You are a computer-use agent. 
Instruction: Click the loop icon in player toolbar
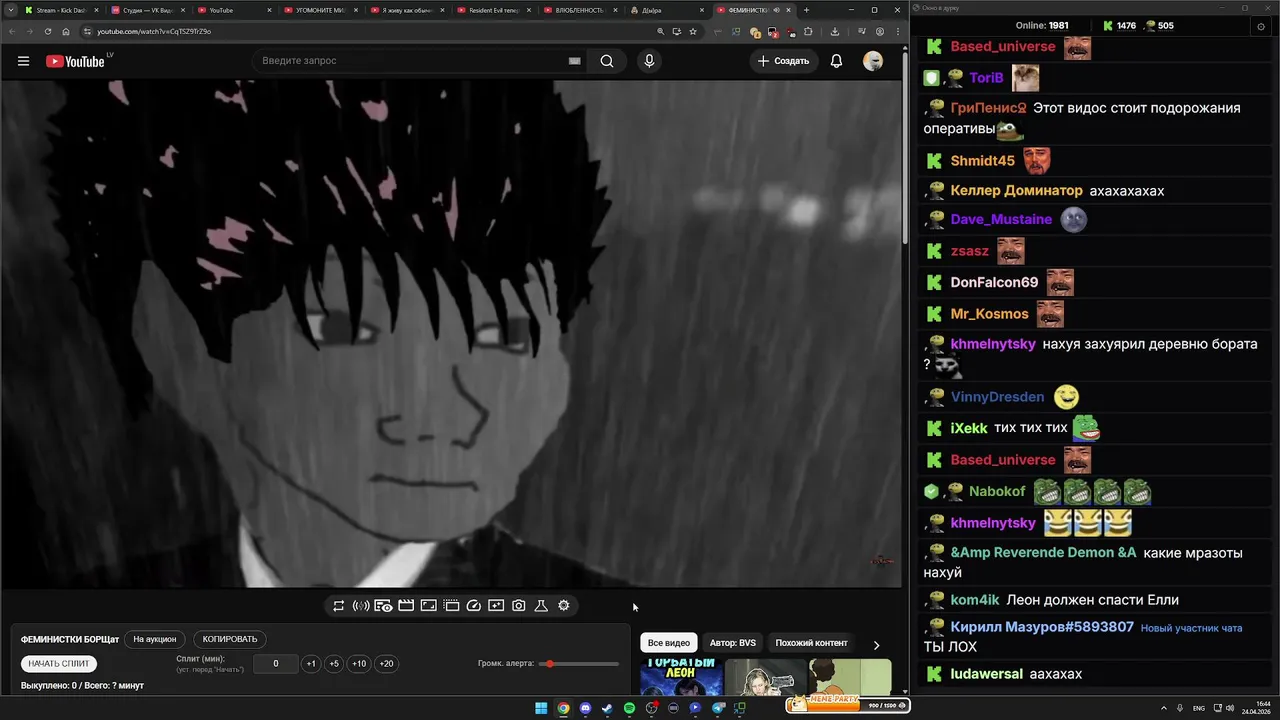(339, 606)
